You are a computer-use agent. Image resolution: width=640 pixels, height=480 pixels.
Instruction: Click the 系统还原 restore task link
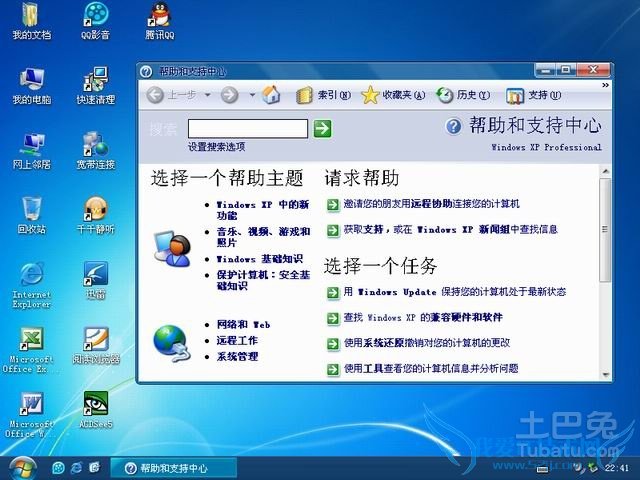[x=427, y=343]
